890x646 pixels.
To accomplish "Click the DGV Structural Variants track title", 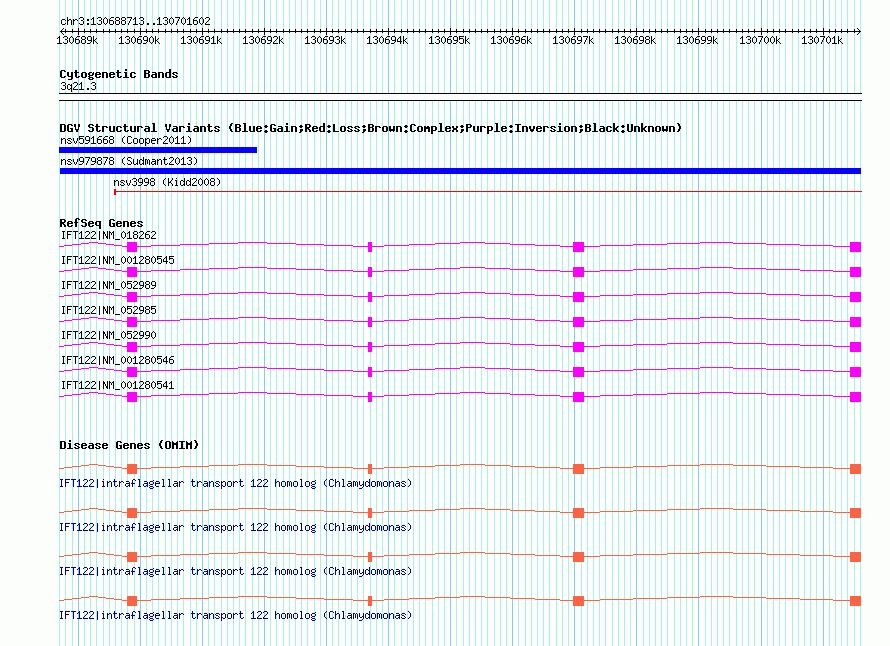I will 370,128.
